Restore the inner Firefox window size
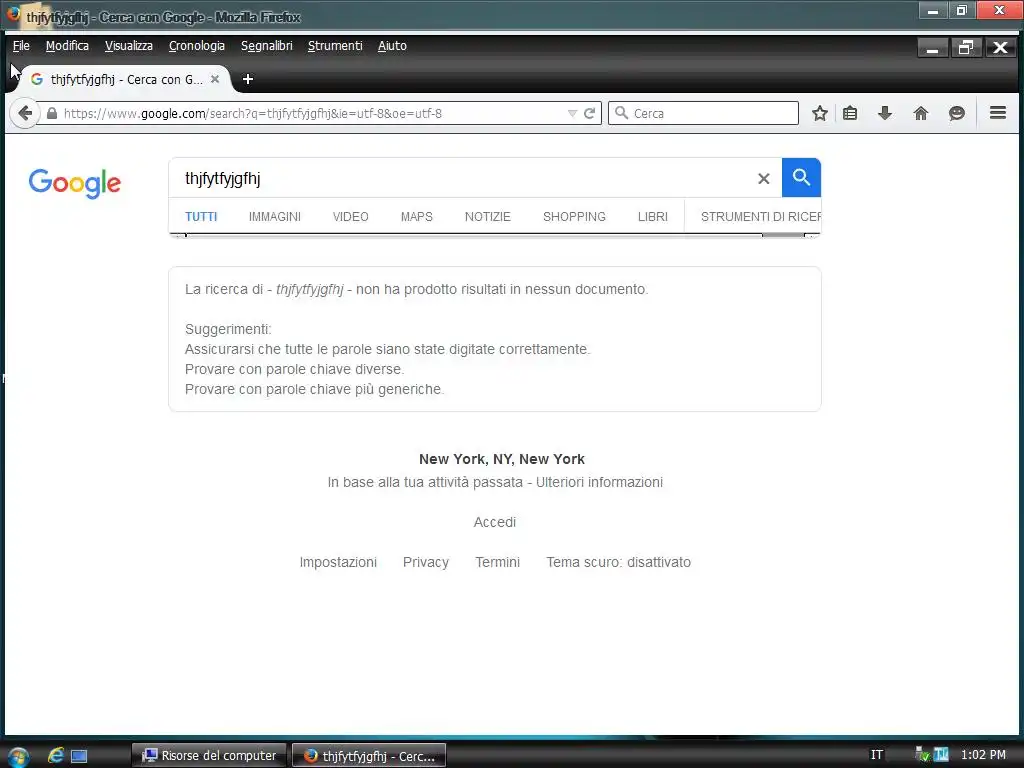Viewport: 1024px width, 768px height. click(966, 48)
